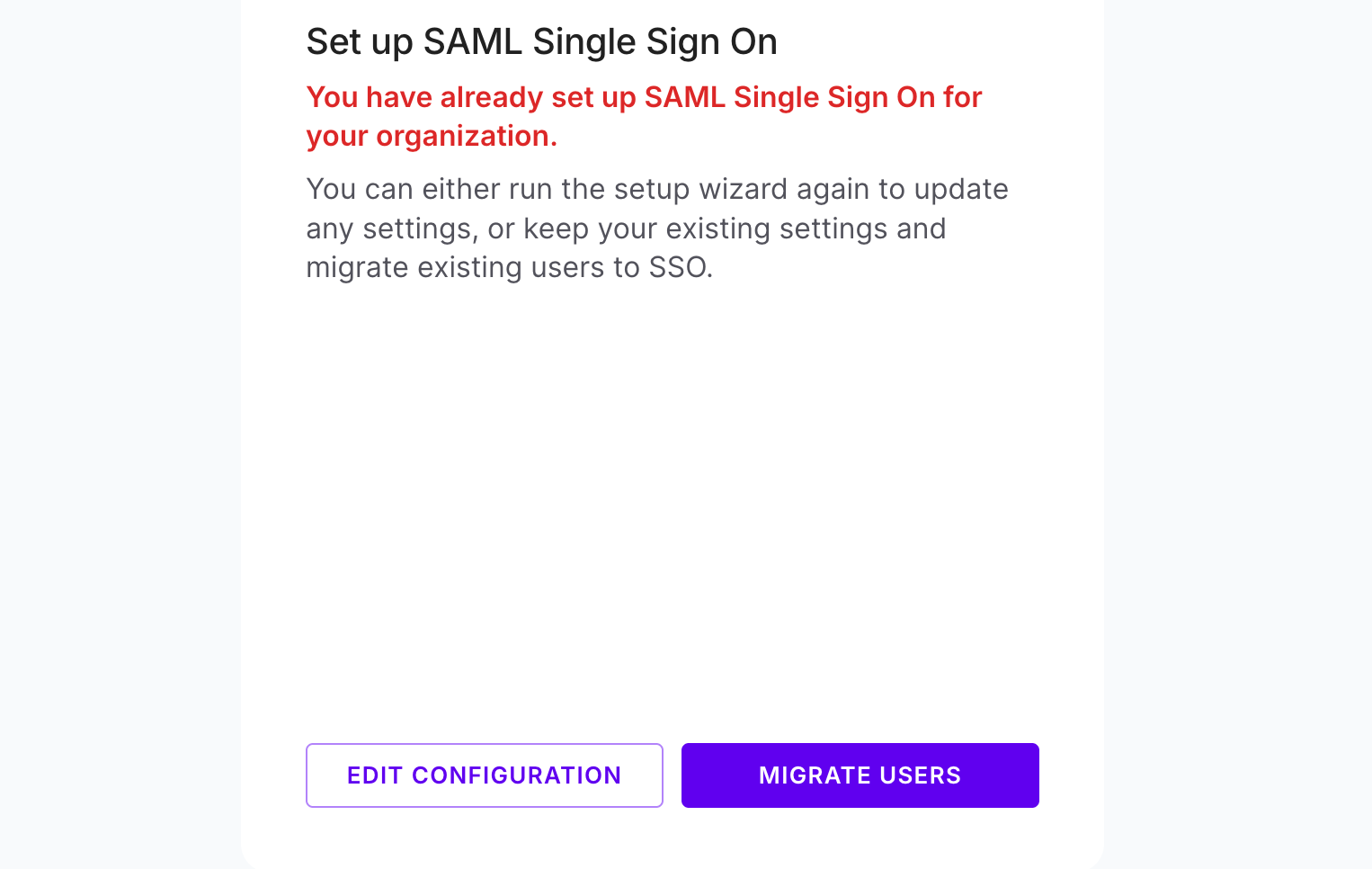Start migrating existing users to SSO
Viewport: 1372px width, 869px height.
click(860, 775)
